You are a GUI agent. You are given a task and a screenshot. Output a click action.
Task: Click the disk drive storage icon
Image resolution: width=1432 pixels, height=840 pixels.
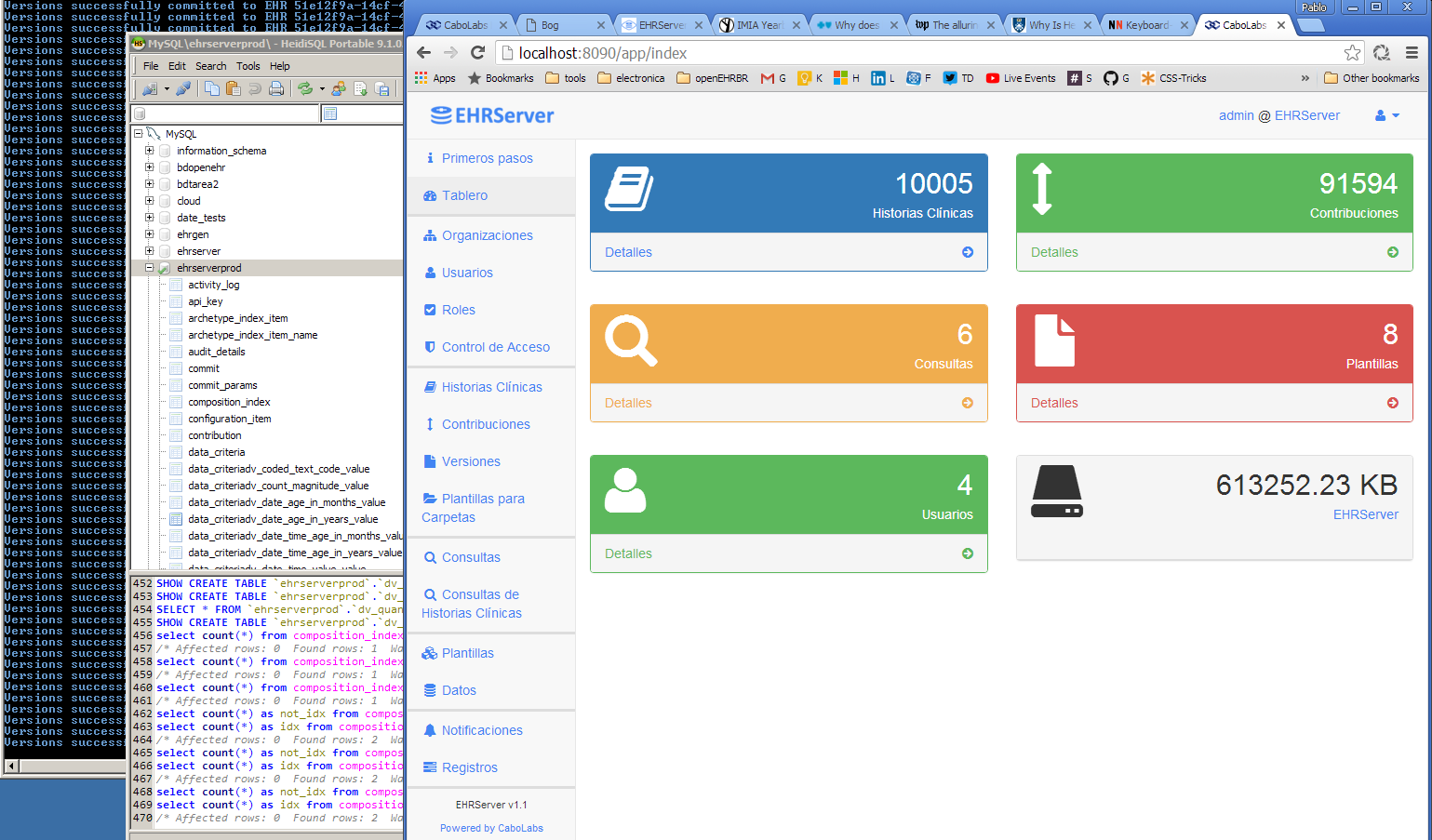(x=1057, y=491)
